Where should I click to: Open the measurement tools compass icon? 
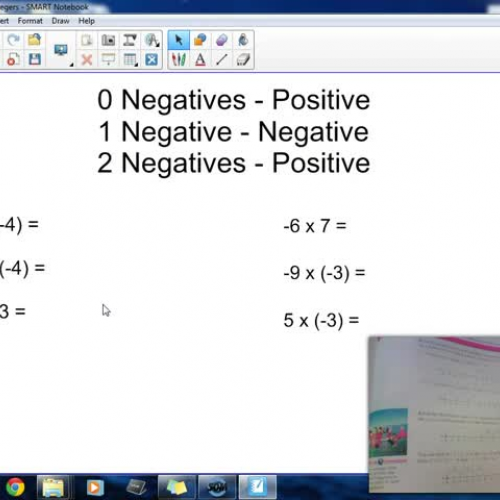[x=151, y=40]
